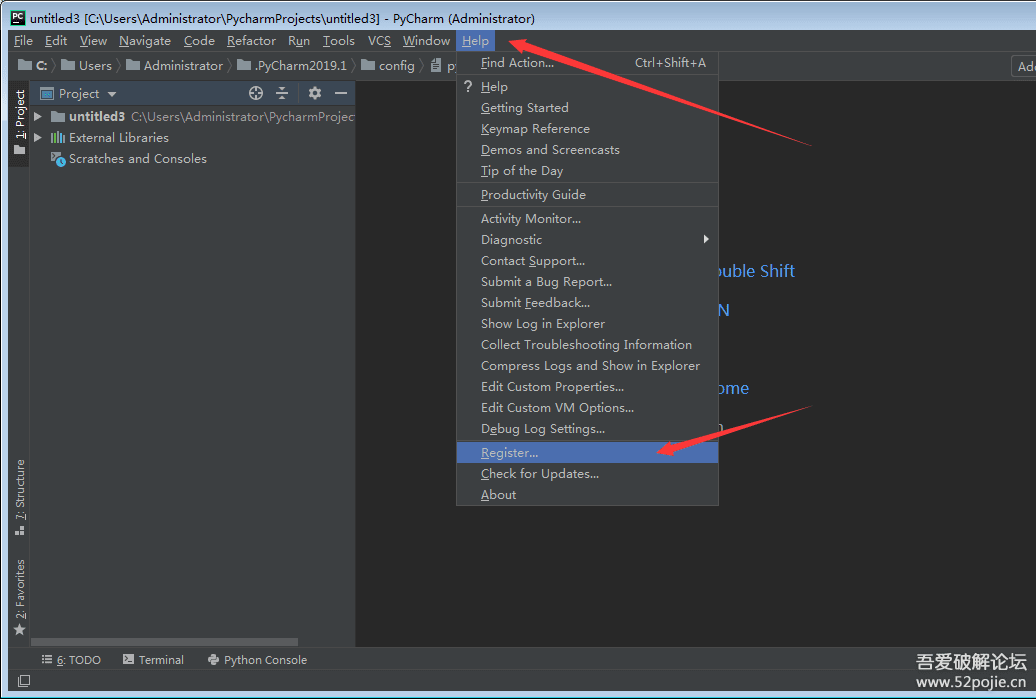The height and width of the screenshot is (699, 1036).
Task: Open the Diagnostic submenu arrow
Action: [706, 239]
